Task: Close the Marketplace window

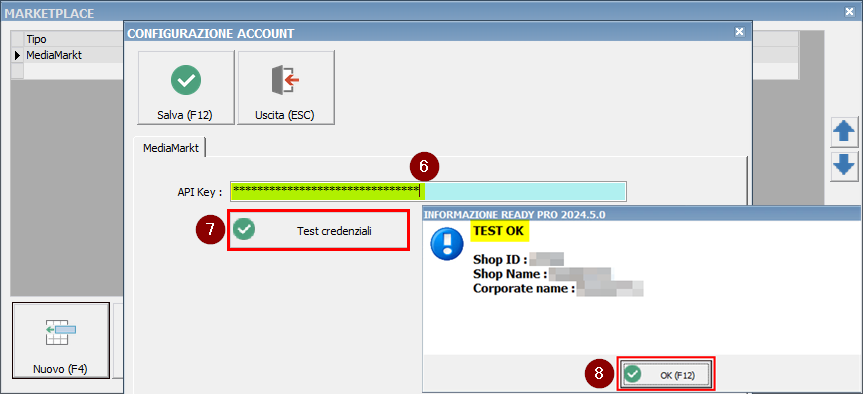Action: click(849, 12)
